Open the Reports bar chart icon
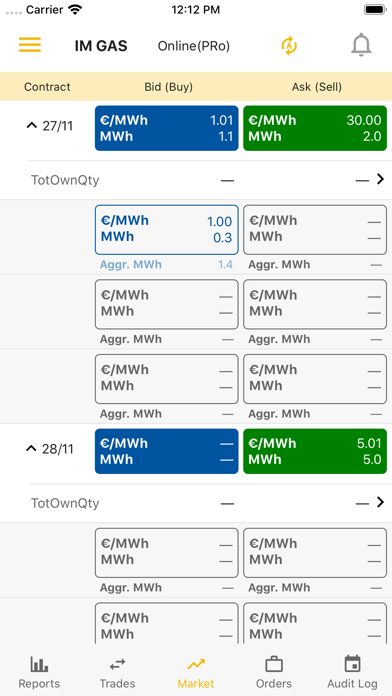The height and width of the screenshot is (696, 392). (x=39, y=664)
